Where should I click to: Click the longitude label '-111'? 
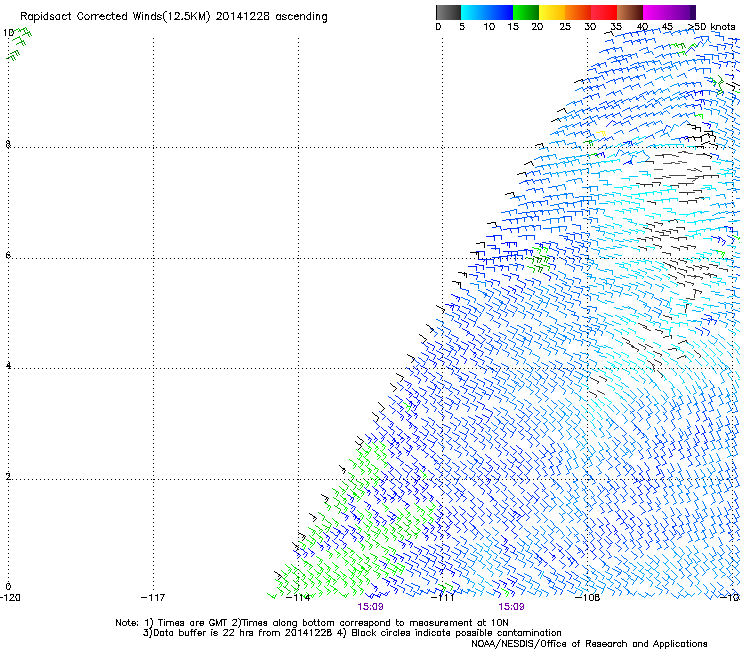[x=443, y=598]
